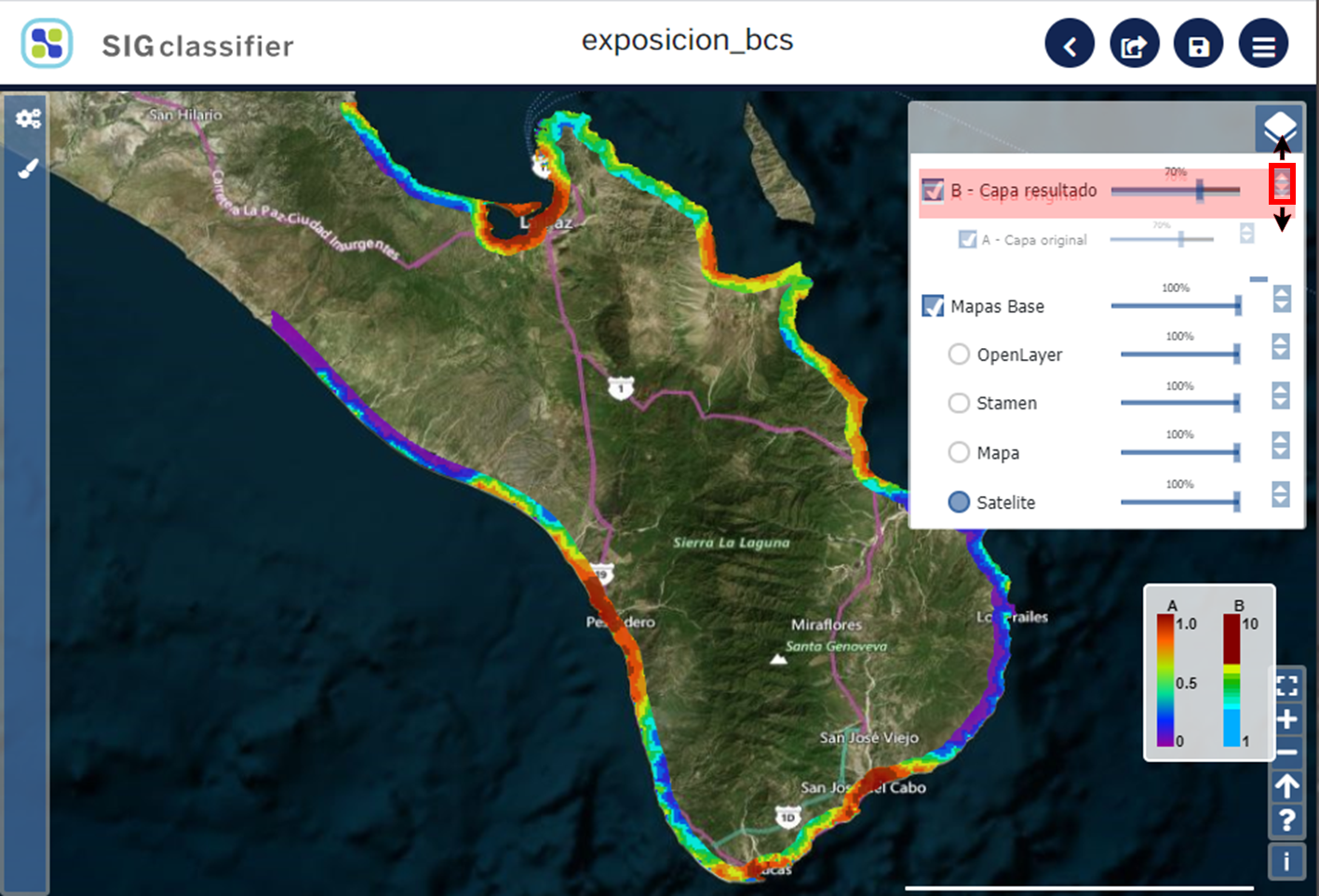This screenshot has width=1319, height=896.
Task: Click the highway 1D shield on map
Action: [787, 818]
